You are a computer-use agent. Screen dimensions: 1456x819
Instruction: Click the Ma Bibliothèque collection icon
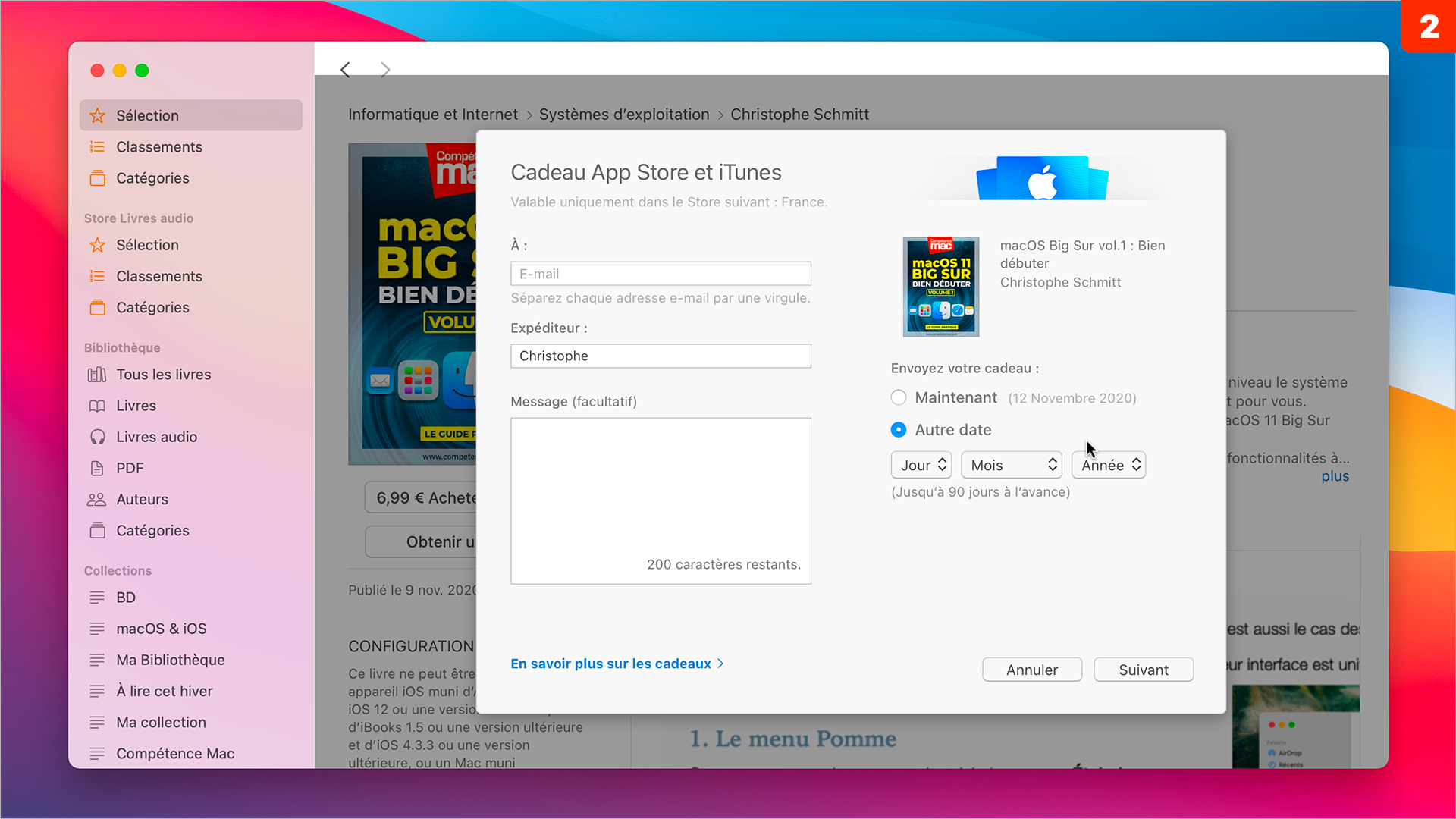click(x=97, y=660)
